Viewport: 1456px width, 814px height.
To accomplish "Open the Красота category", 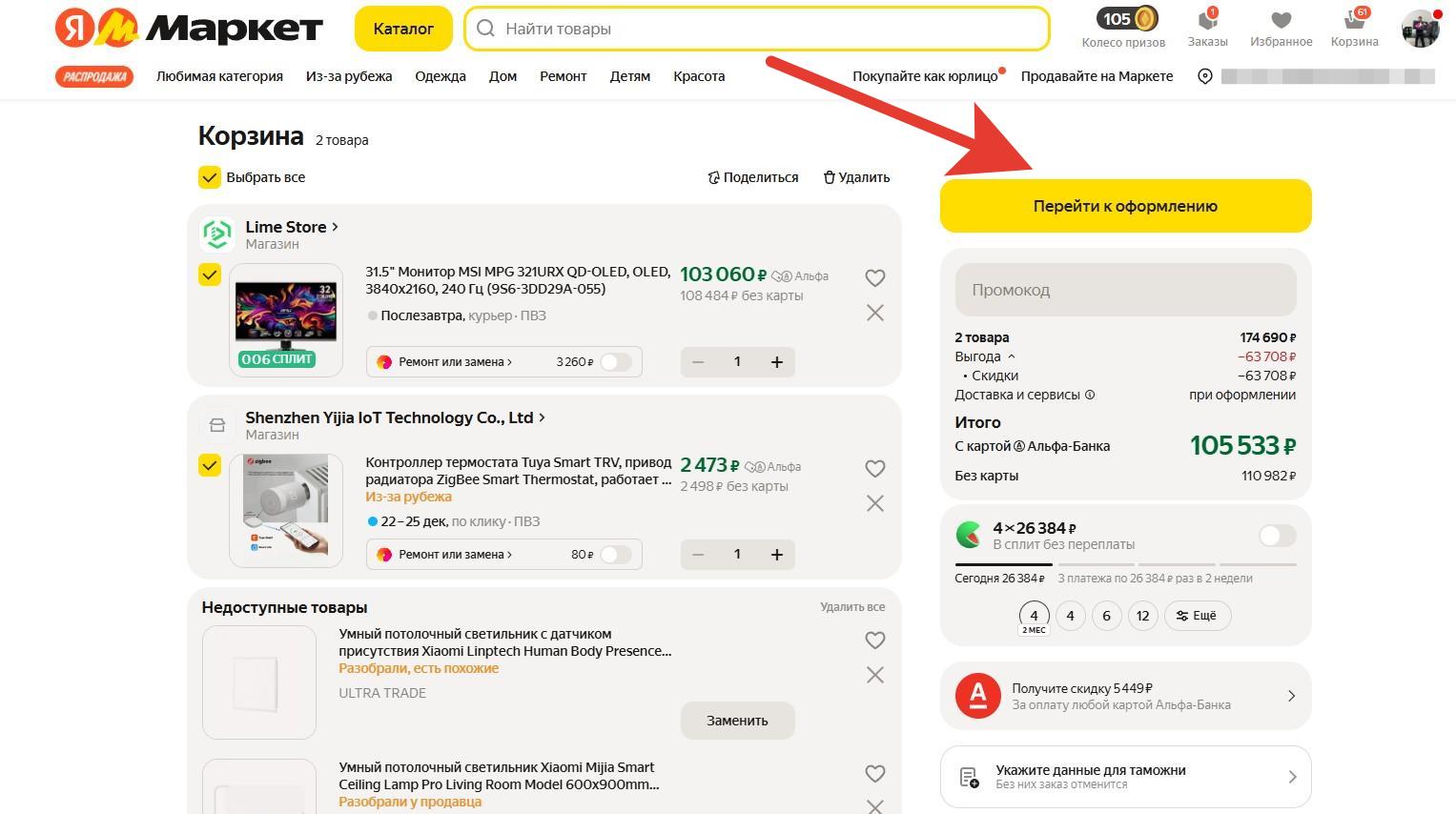I will (x=699, y=76).
